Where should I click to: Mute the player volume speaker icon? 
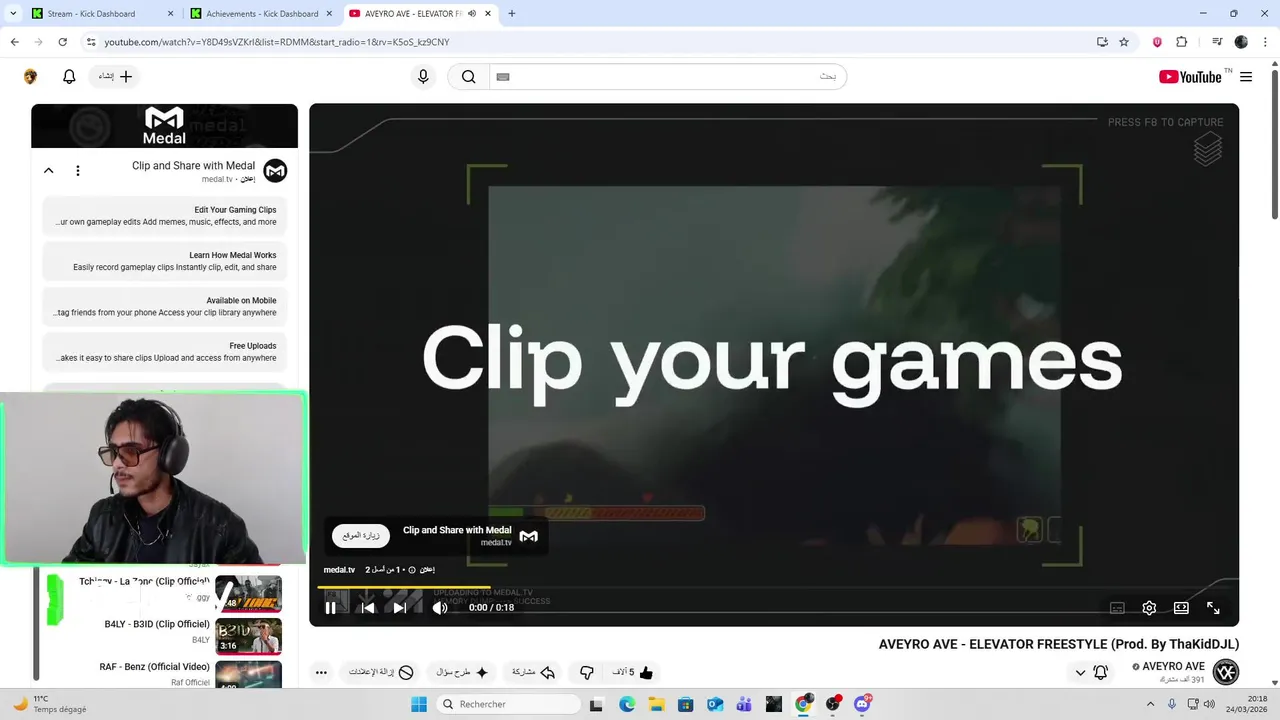coord(440,608)
